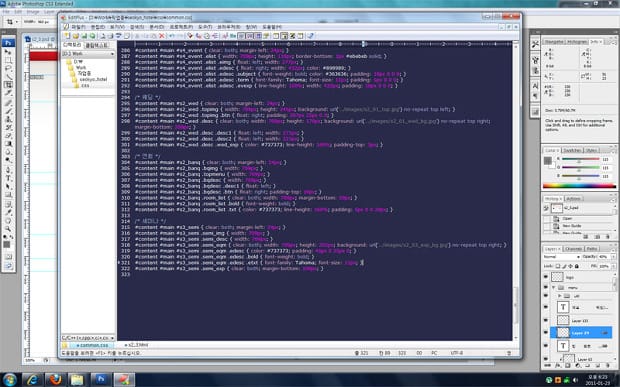Open the Fill slider dropdown in Layers
The height and width of the screenshot is (387, 620).
coord(614,266)
